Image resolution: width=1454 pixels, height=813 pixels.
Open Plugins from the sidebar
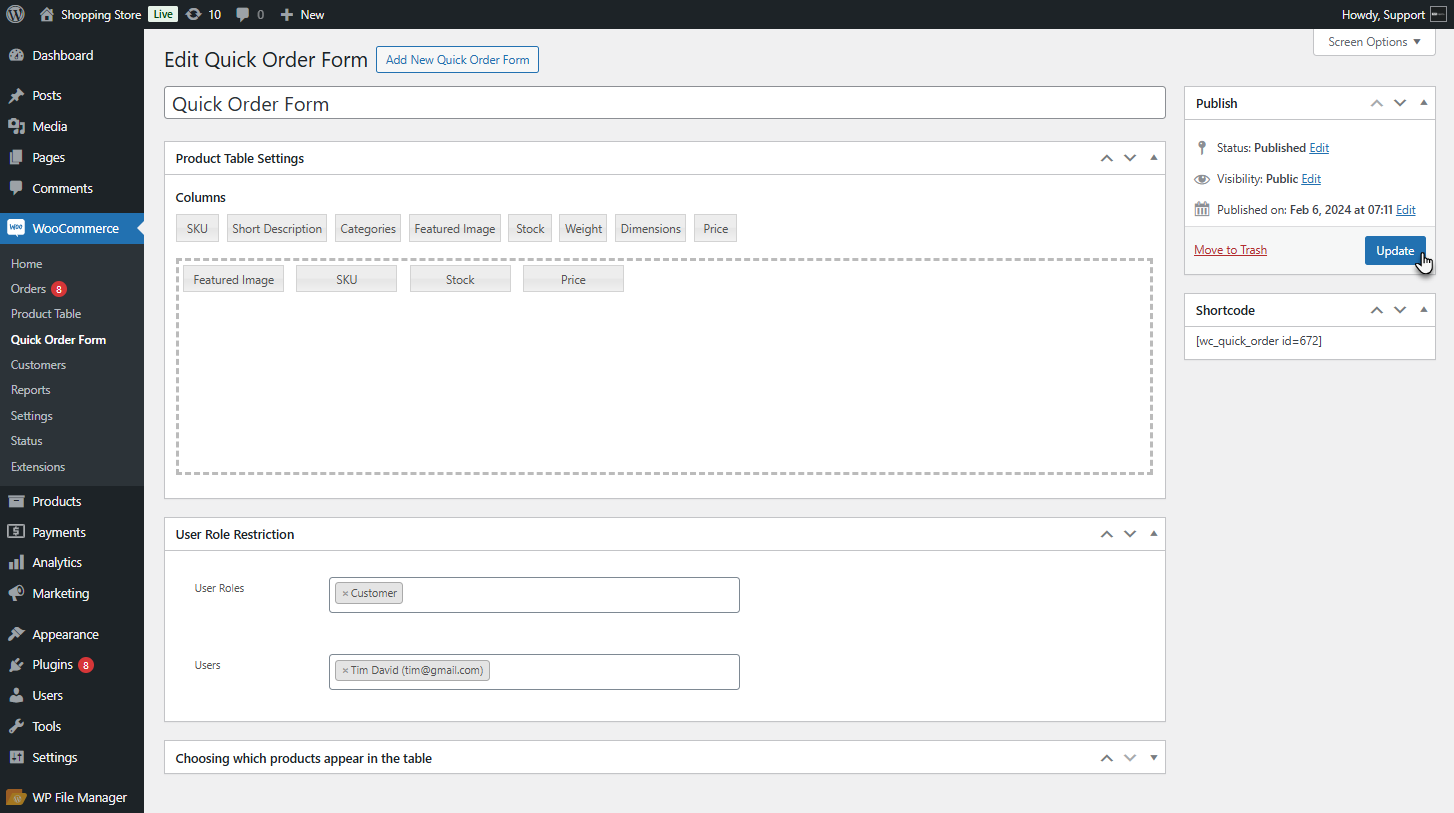[52, 665]
